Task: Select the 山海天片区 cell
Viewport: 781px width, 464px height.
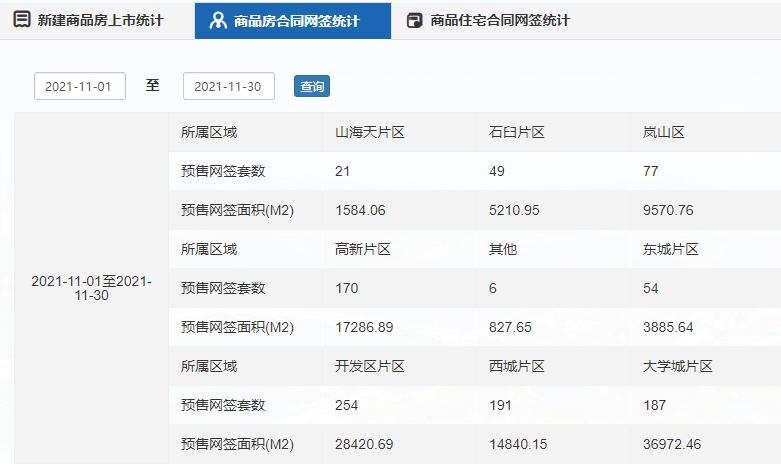Action: click(x=399, y=132)
